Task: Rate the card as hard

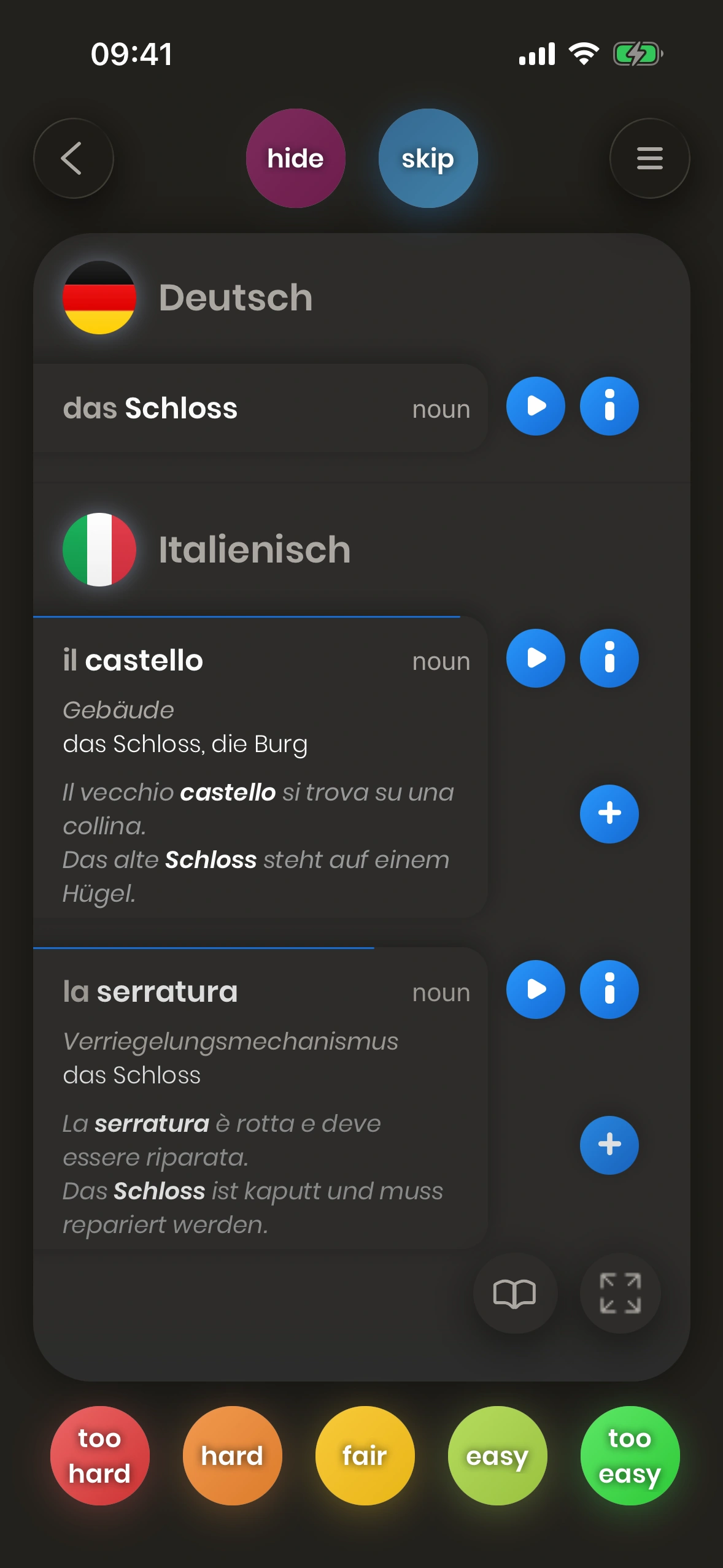Action: pyautogui.click(x=233, y=1455)
